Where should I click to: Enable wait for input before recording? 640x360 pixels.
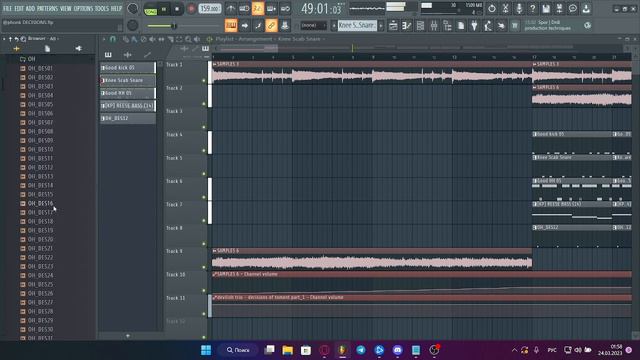(244, 9)
